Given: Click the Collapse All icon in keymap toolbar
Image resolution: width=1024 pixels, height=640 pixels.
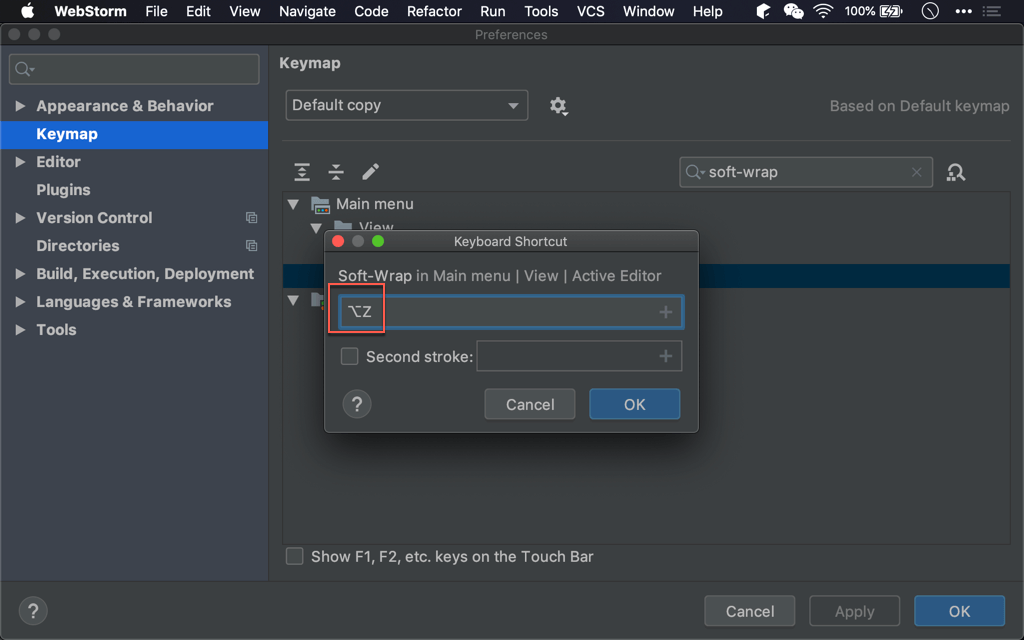Looking at the screenshot, I should pos(336,172).
